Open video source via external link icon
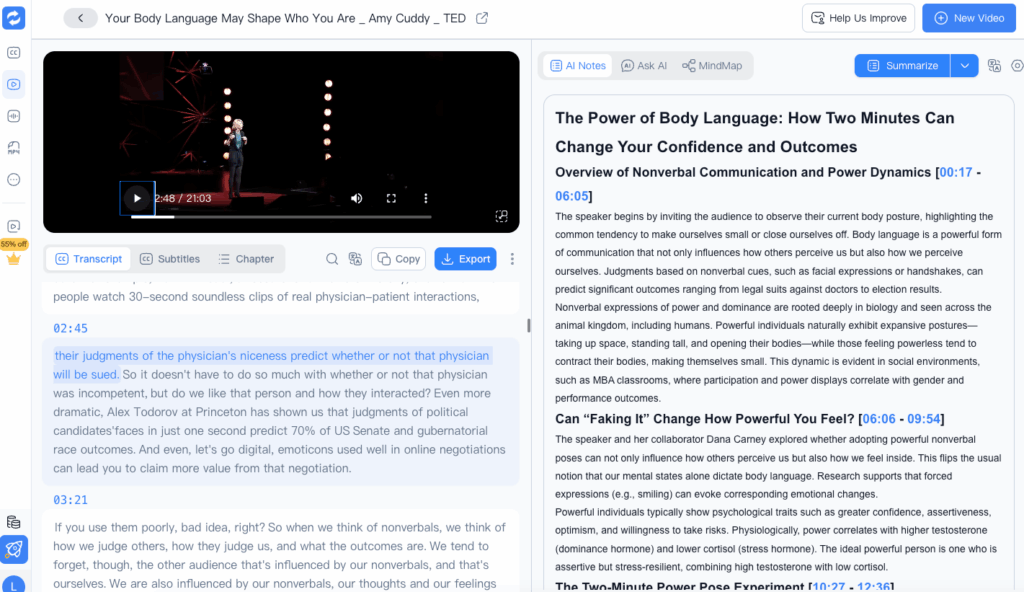This screenshot has height=592, width=1024. point(482,18)
